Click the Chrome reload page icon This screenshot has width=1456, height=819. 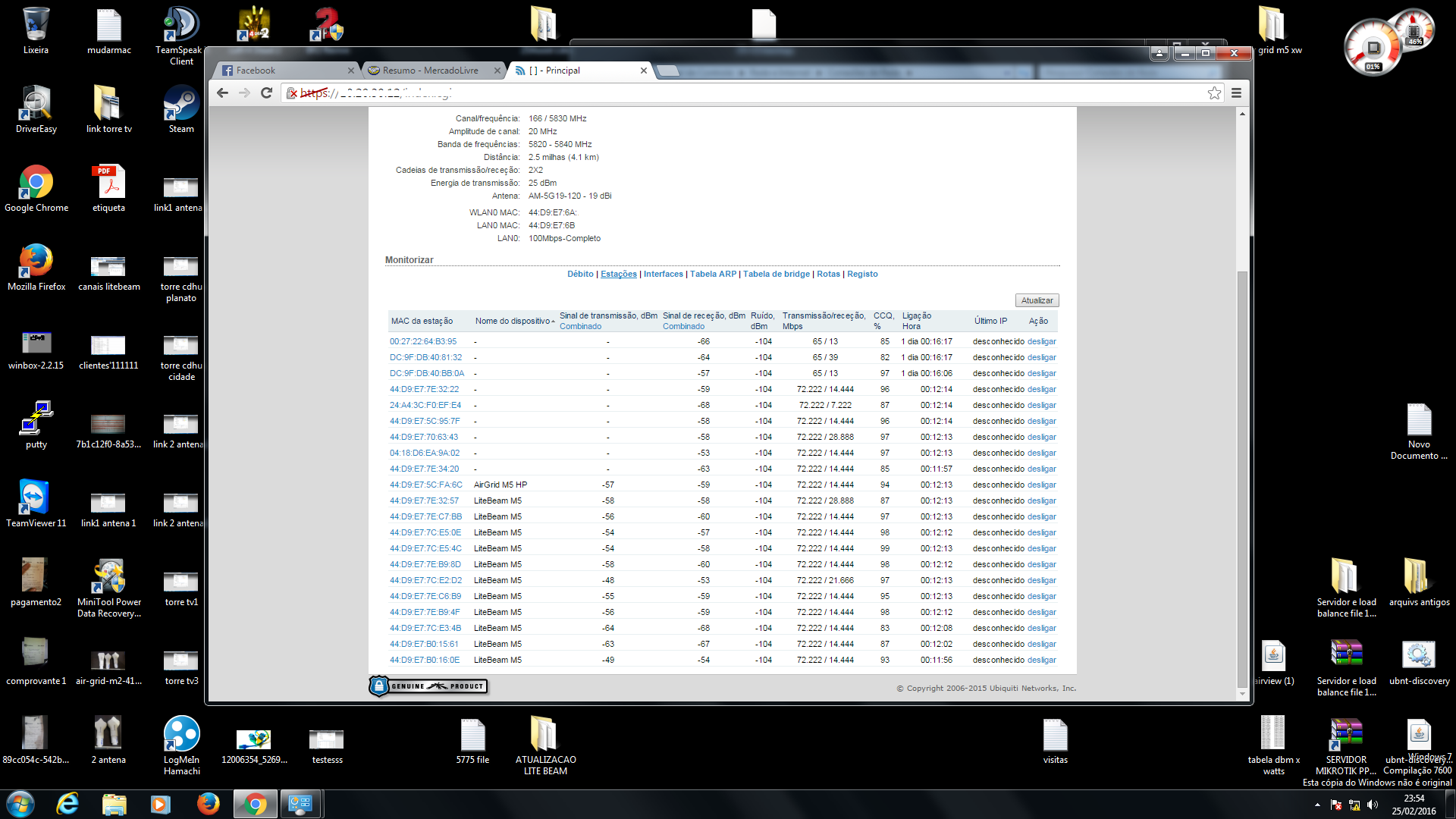(266, 93)
